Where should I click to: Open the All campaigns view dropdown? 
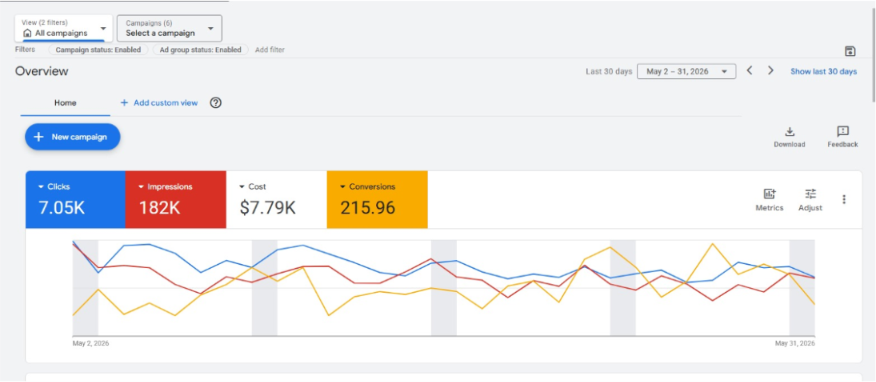click(64, 28)
